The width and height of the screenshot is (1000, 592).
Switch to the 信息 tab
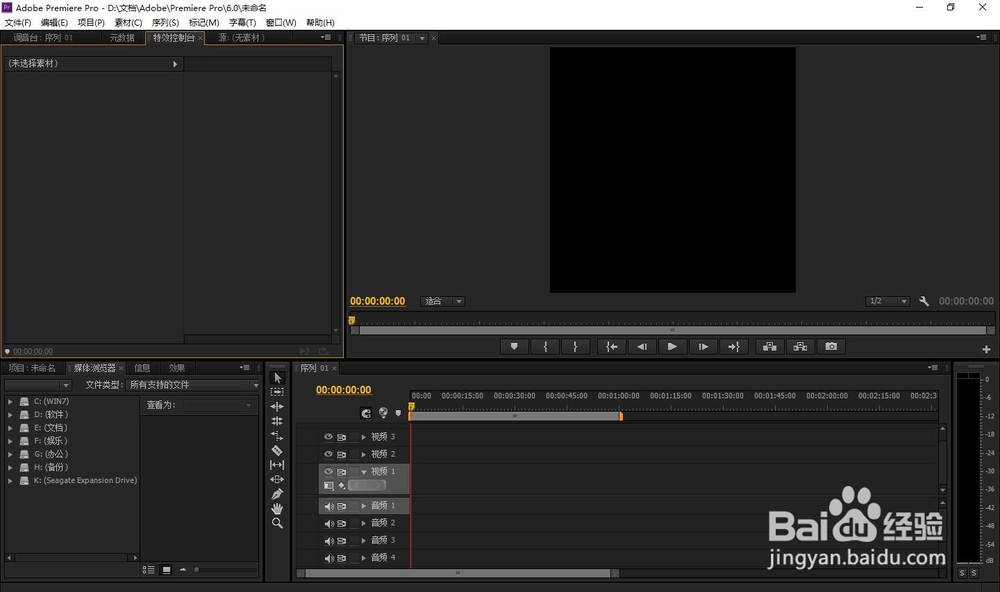pyautogui.click(x=142, y=368)
